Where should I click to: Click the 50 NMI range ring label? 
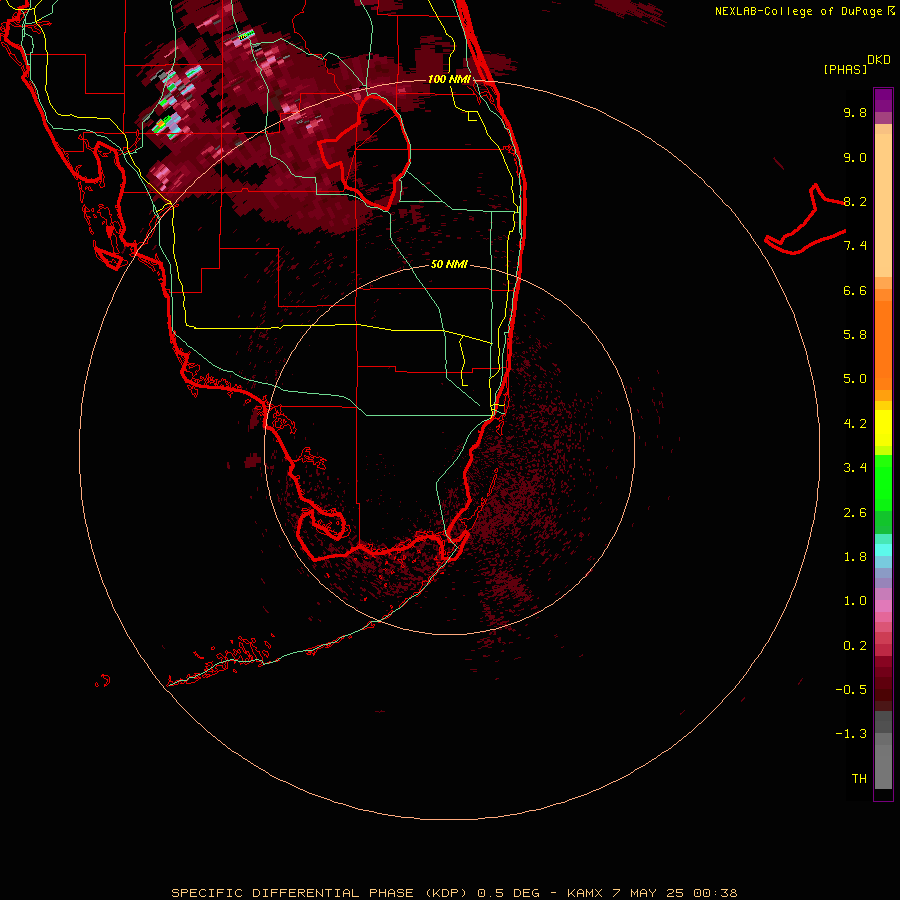click(x=449, y=264)
